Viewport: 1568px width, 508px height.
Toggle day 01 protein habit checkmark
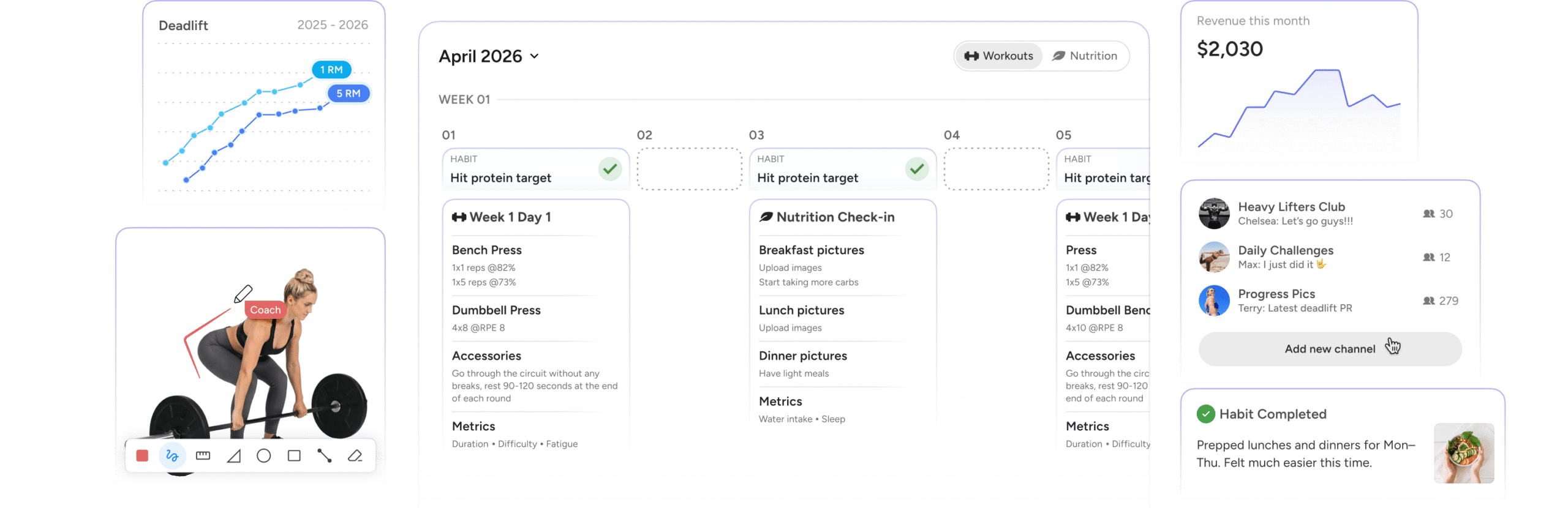(x=610, y=169)
